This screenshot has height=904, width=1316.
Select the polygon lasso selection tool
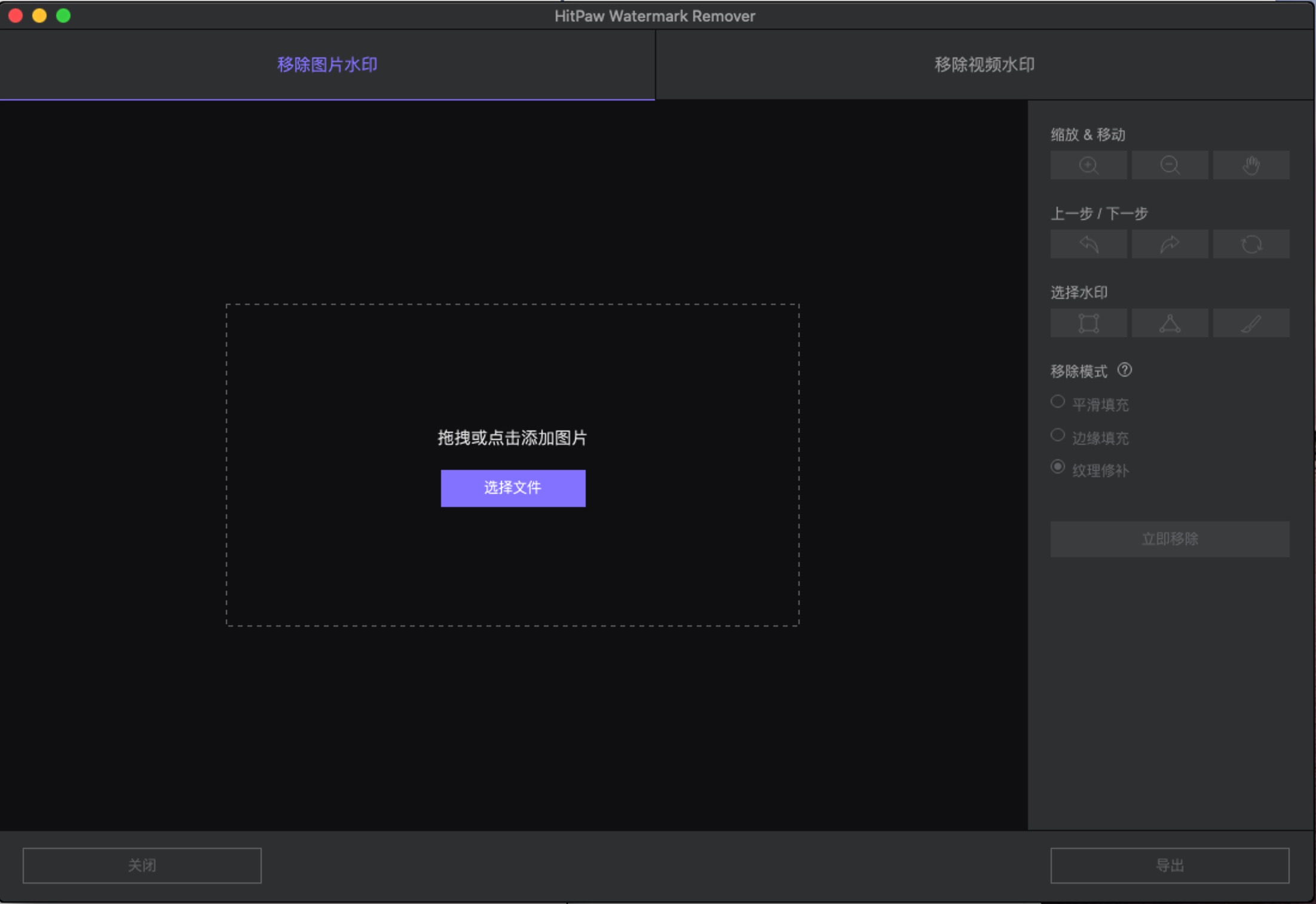[1170, 323]
